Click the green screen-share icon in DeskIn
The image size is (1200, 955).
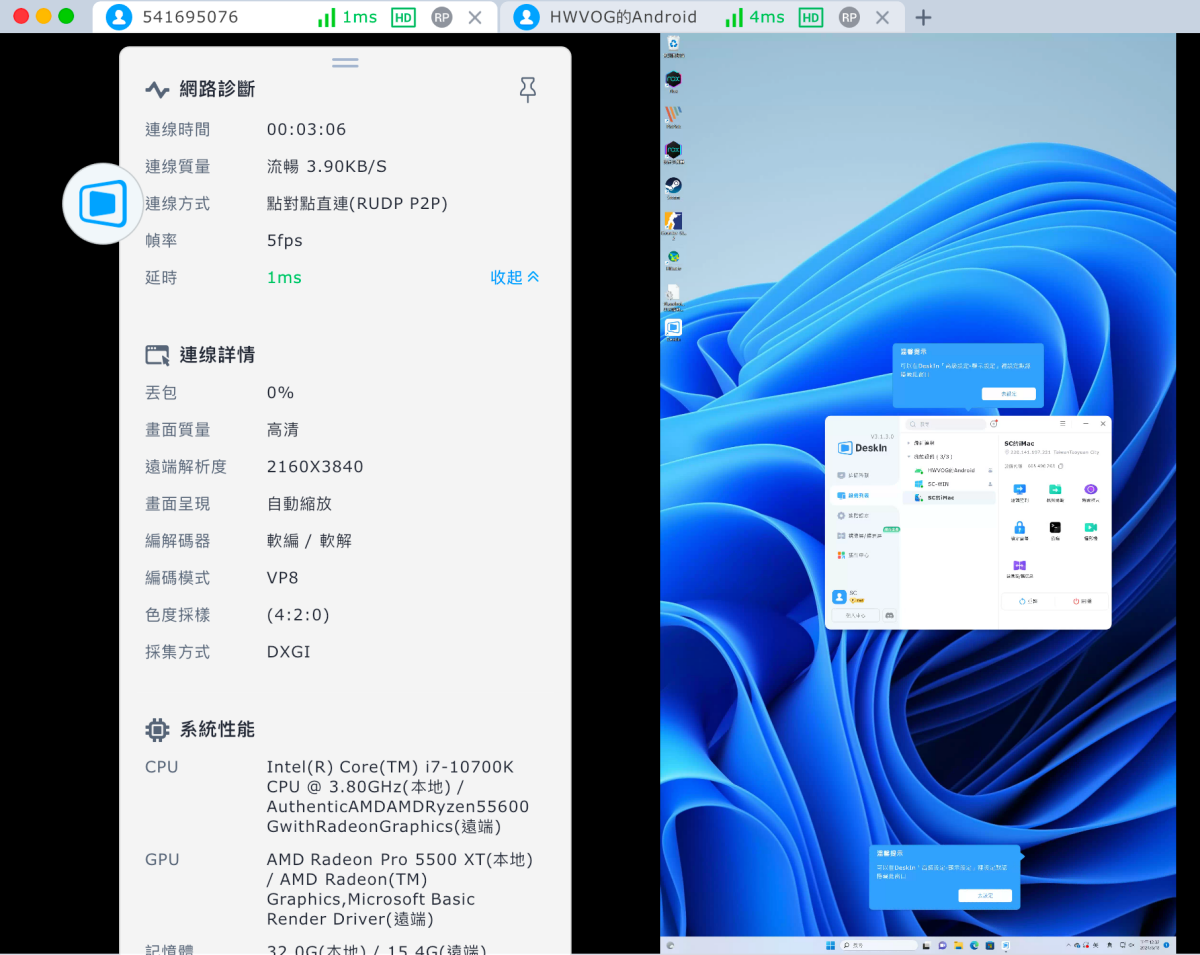(x=1090, y=528)
